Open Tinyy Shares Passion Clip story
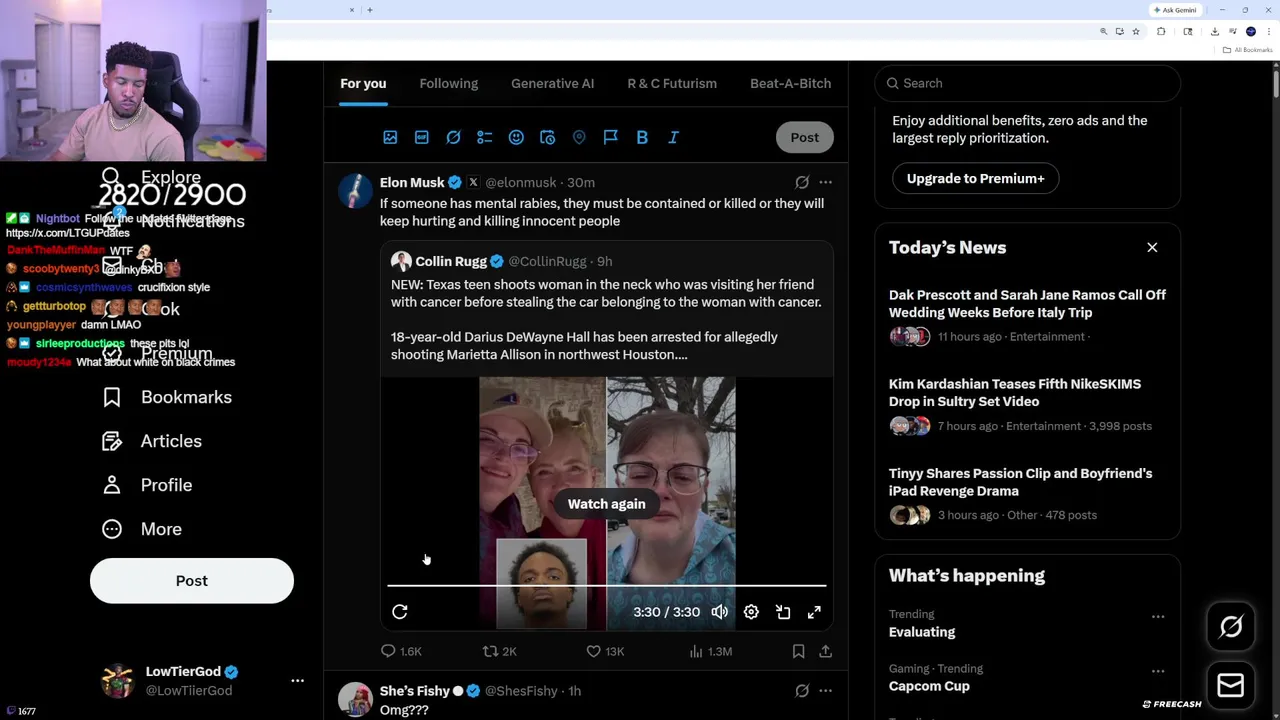This screenshot has height=720, width=1280. [1027, 494]
